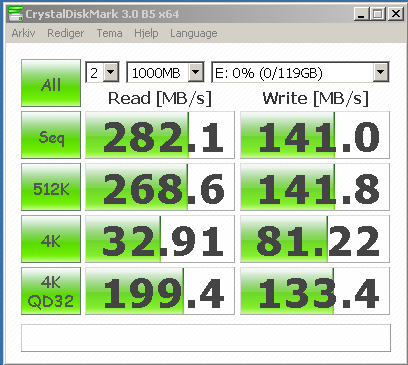408x365 pixels.
Task: Start the 4K QD32 benchmark test
Action: pyautogui.click(x=51, y=291)
